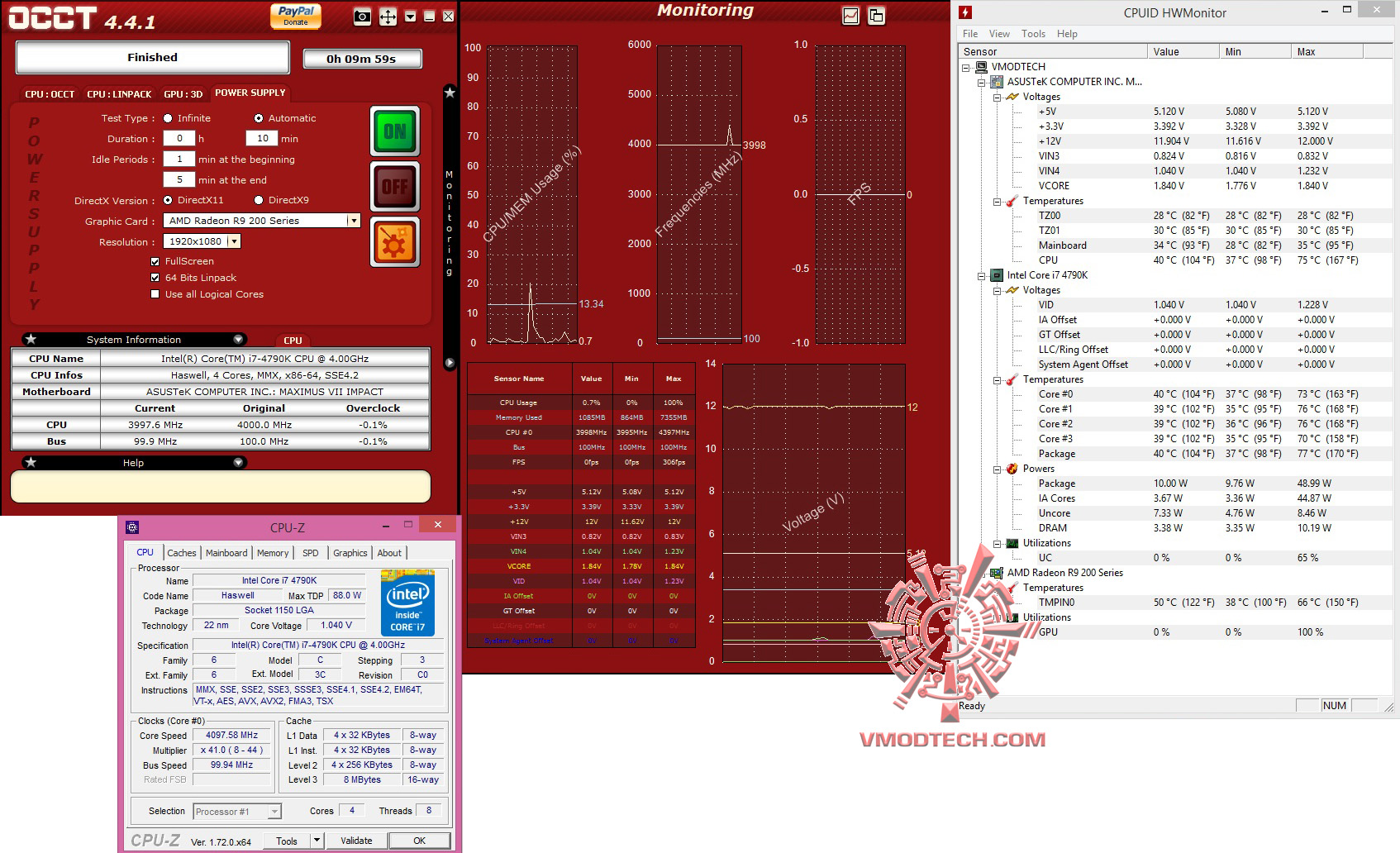Open the File menu in HWMonitor

(x=970, y=34)
